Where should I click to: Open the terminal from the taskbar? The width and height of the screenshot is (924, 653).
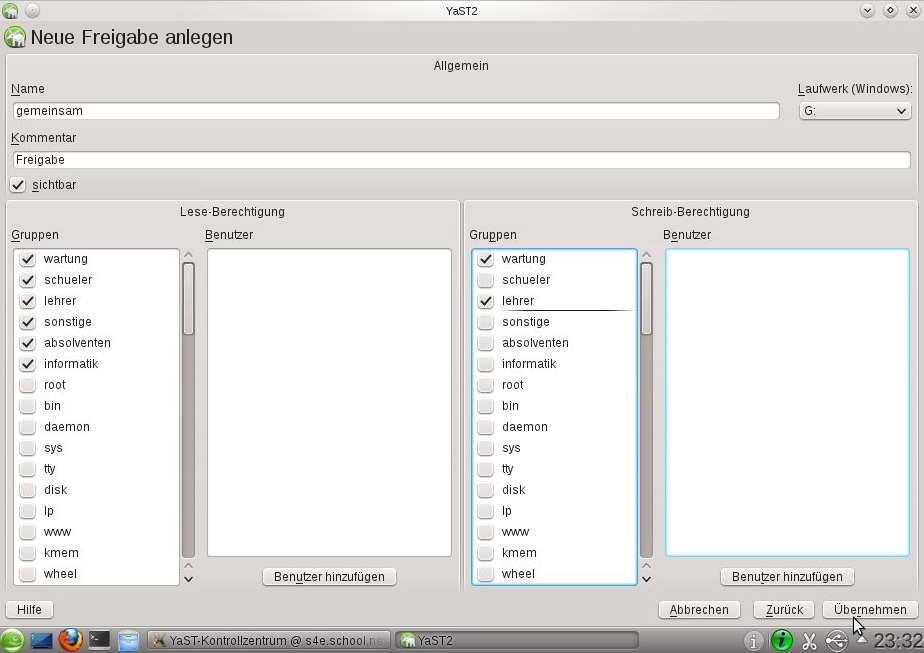(x=99, y=640)
